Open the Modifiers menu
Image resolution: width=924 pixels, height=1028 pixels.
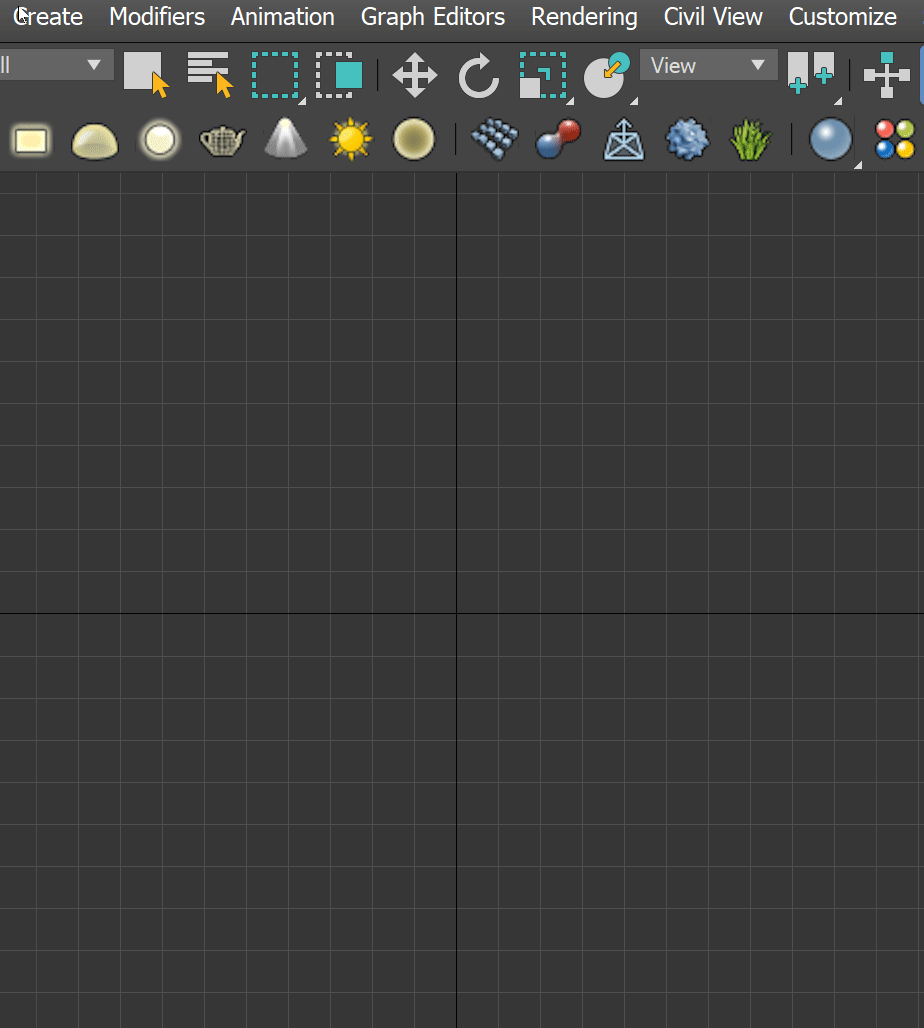click(x=157, y=17)
